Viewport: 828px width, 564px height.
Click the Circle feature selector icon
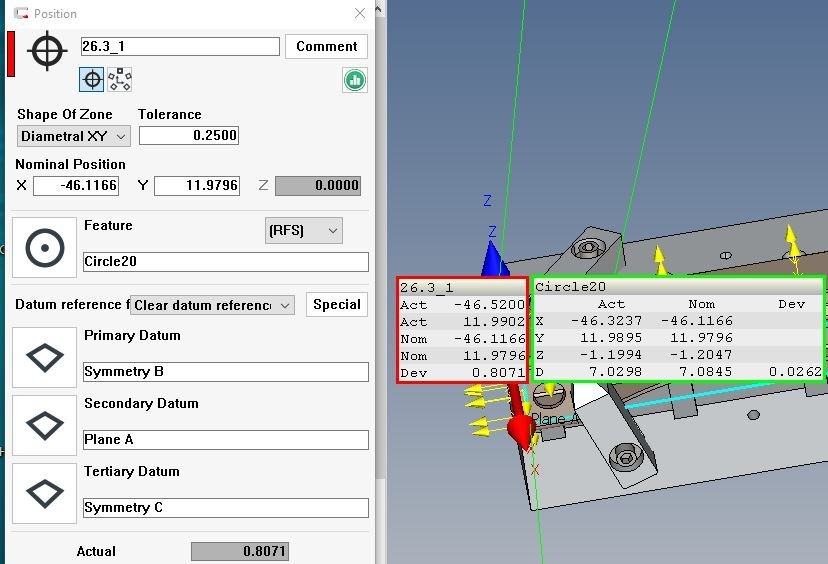(x=44, y=248)
